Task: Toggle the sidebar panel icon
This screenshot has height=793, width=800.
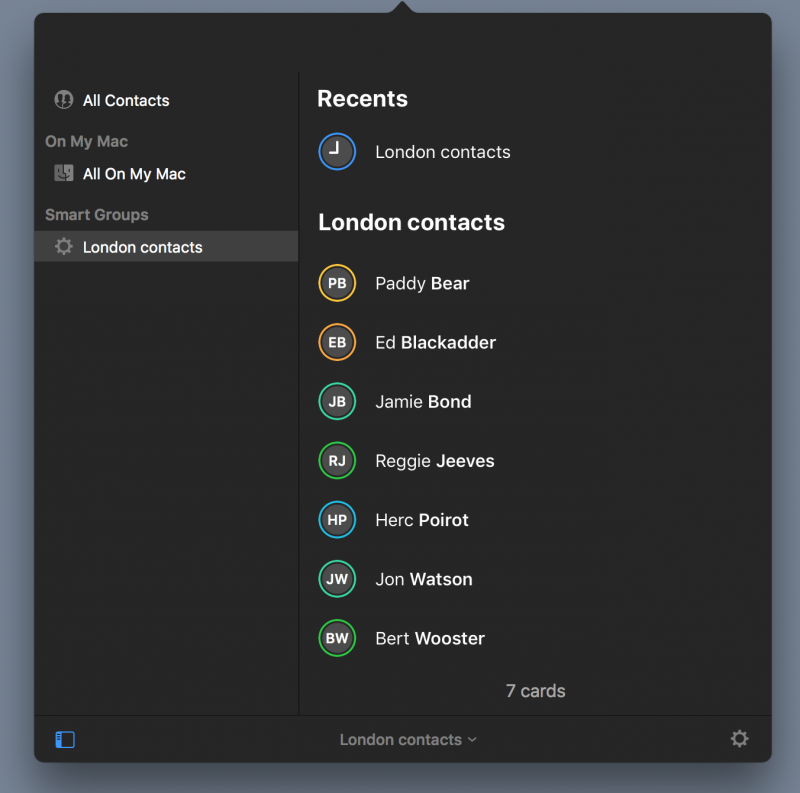Action: click(65, 739)
